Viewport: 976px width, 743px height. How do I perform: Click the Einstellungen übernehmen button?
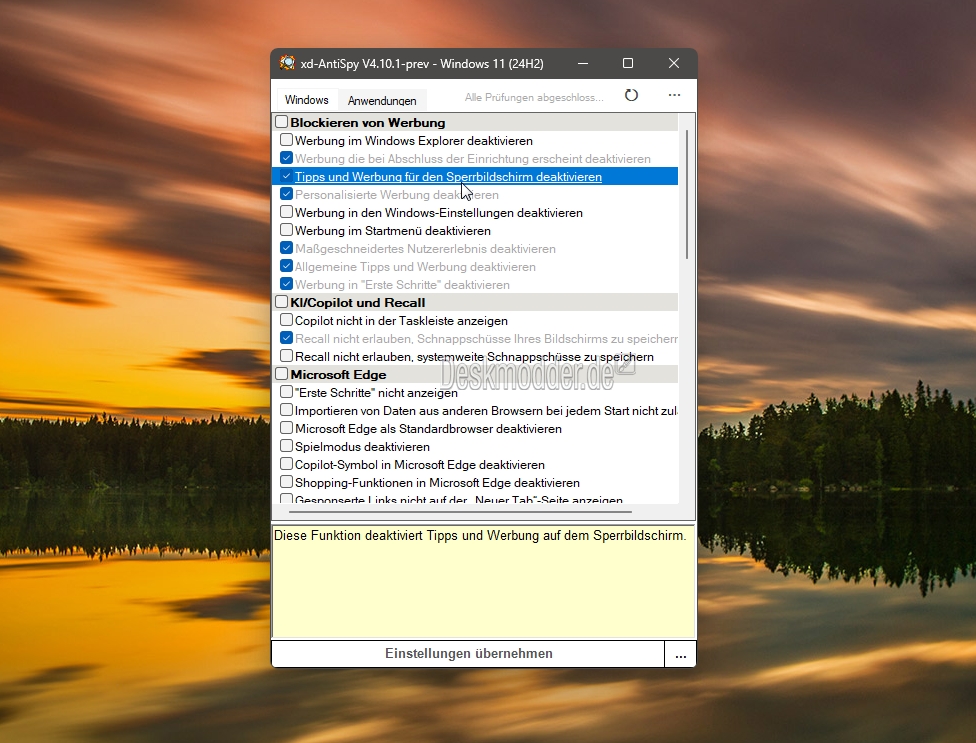pos(468,654)
